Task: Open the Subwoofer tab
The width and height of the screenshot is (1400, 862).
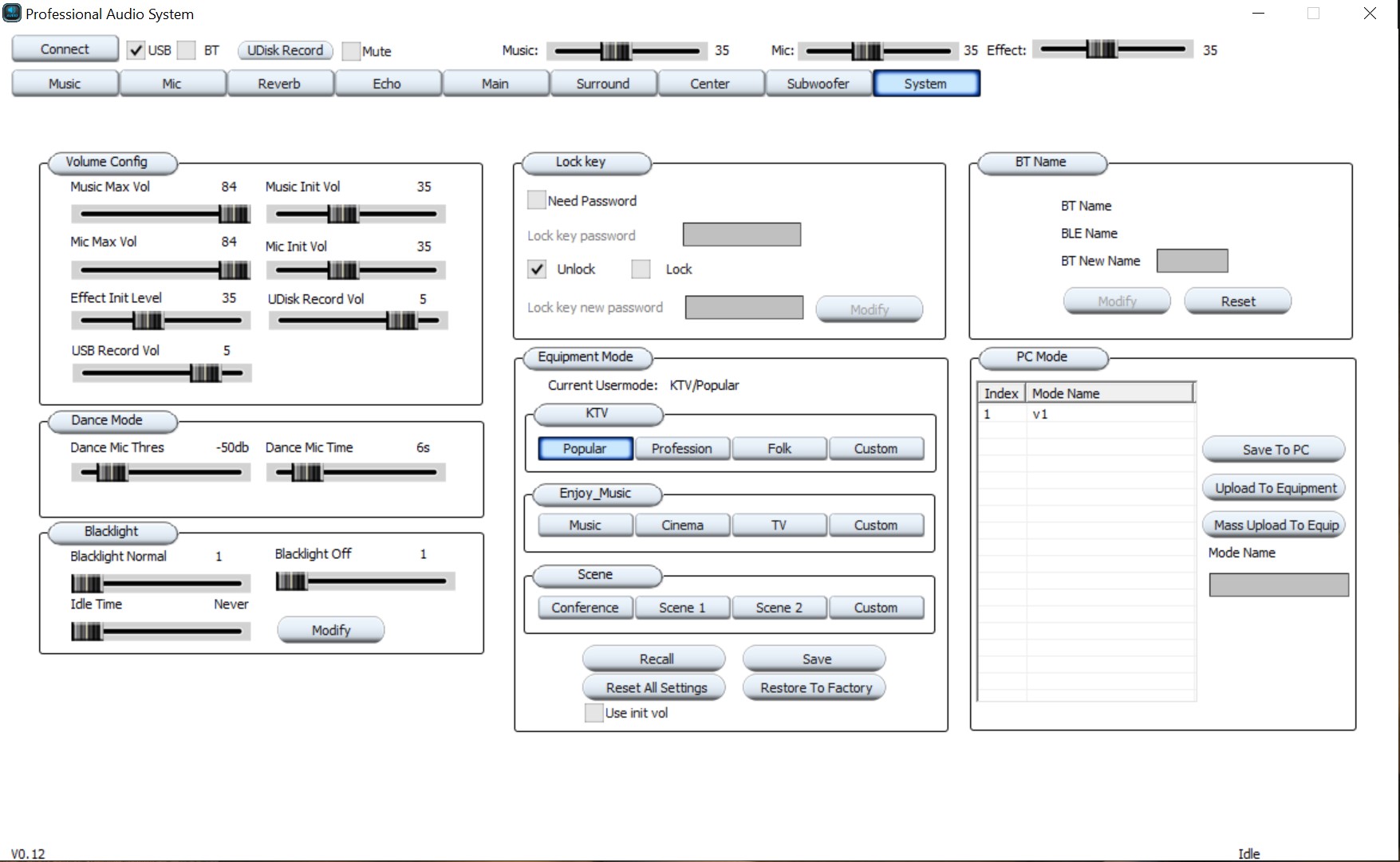Action: point(818,84)
